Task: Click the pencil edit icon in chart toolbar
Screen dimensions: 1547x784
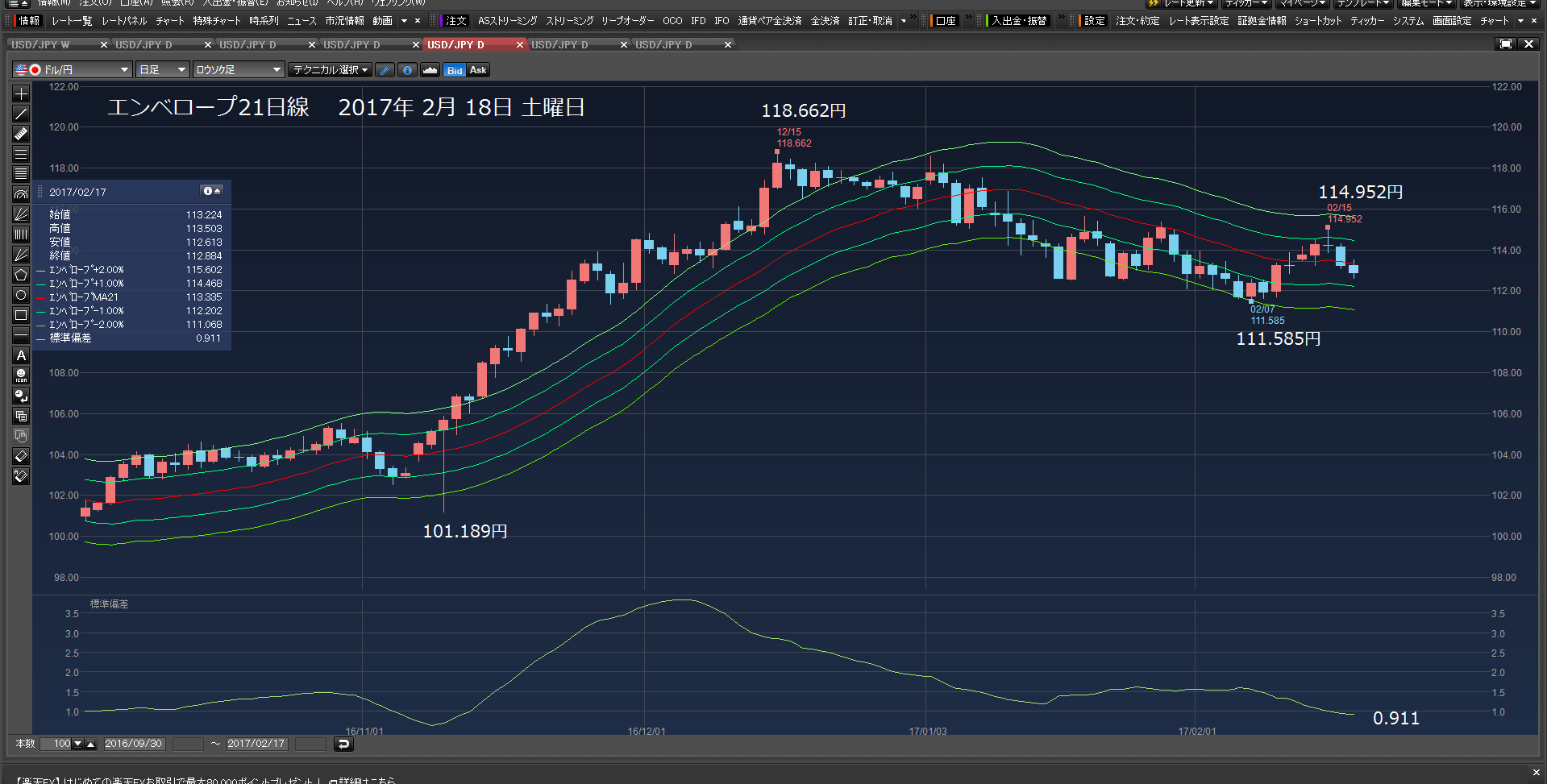Action: [385, 70]
